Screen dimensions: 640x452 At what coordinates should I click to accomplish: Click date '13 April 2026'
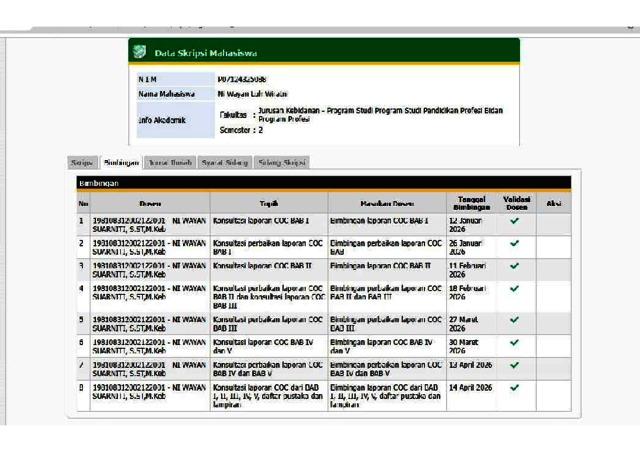471,365
